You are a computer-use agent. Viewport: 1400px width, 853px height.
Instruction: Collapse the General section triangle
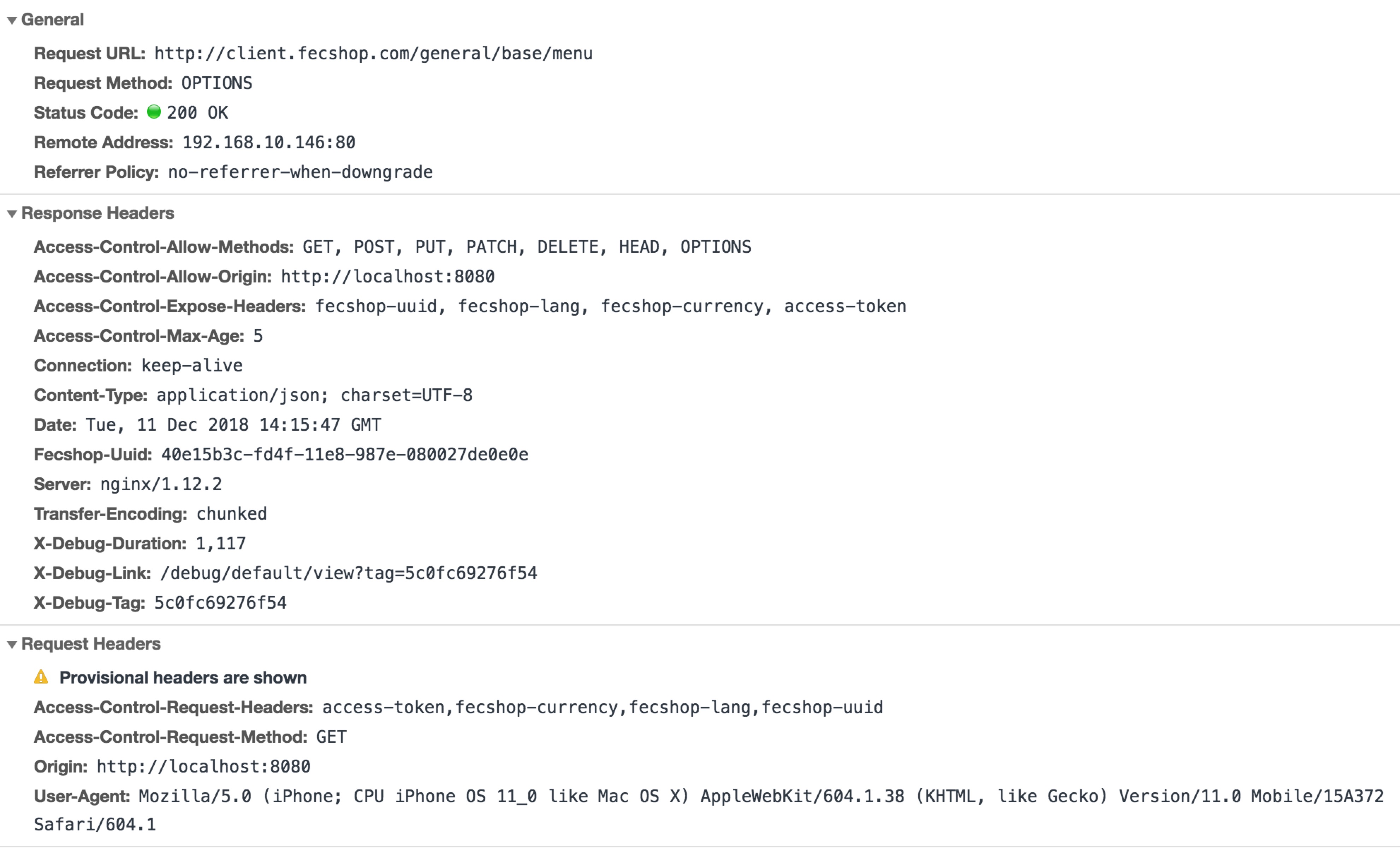[11, 20]
